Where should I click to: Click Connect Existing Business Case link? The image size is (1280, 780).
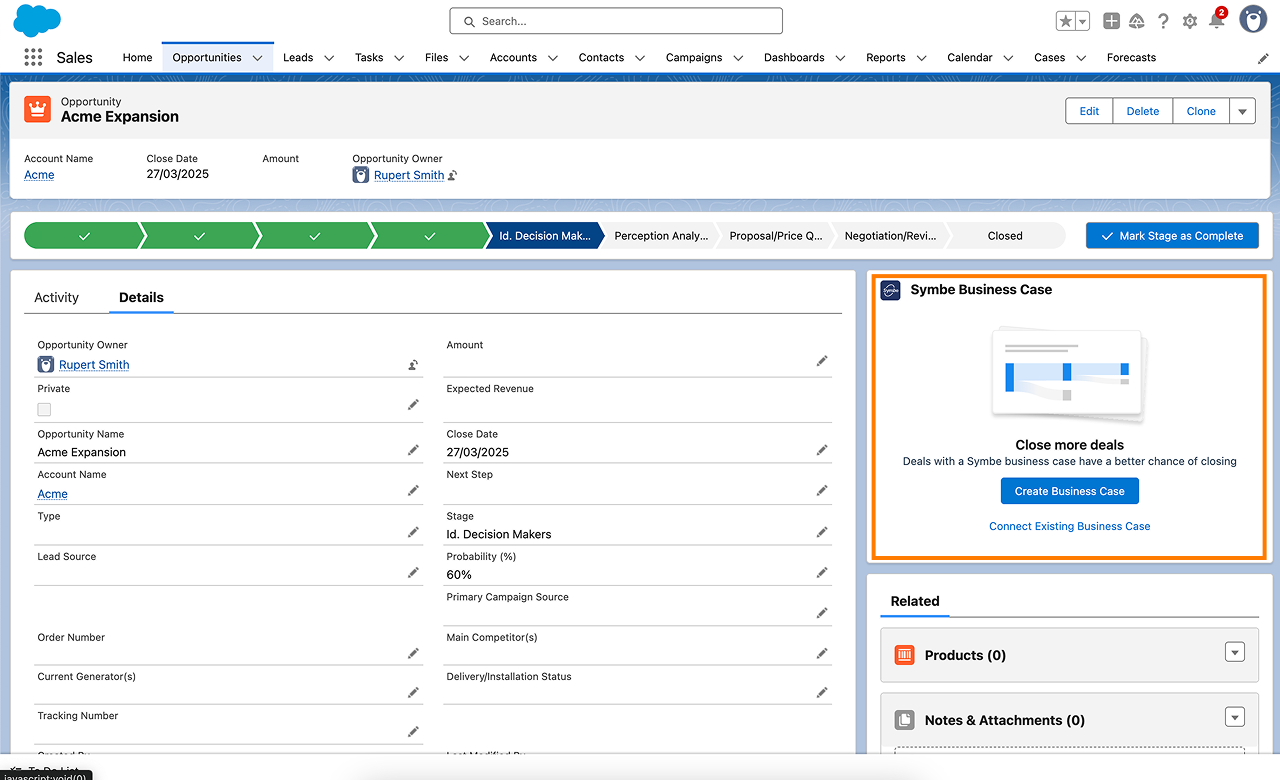pos(1070,526)
